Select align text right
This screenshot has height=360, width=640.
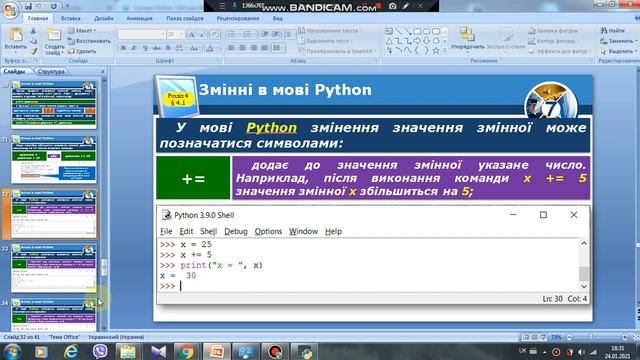pos(253,48)
